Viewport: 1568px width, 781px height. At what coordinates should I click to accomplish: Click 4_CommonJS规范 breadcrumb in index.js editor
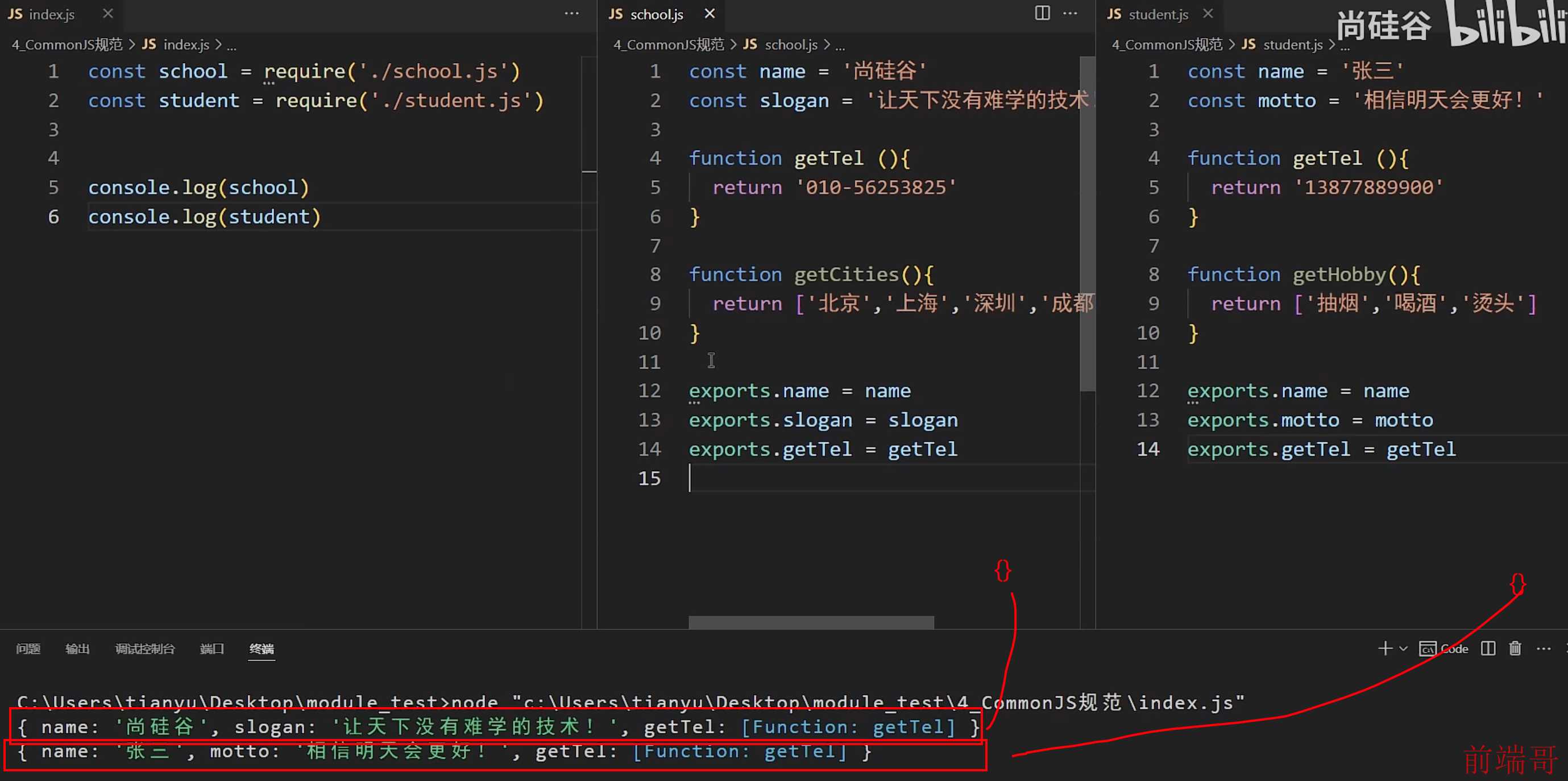click(67, 44)
